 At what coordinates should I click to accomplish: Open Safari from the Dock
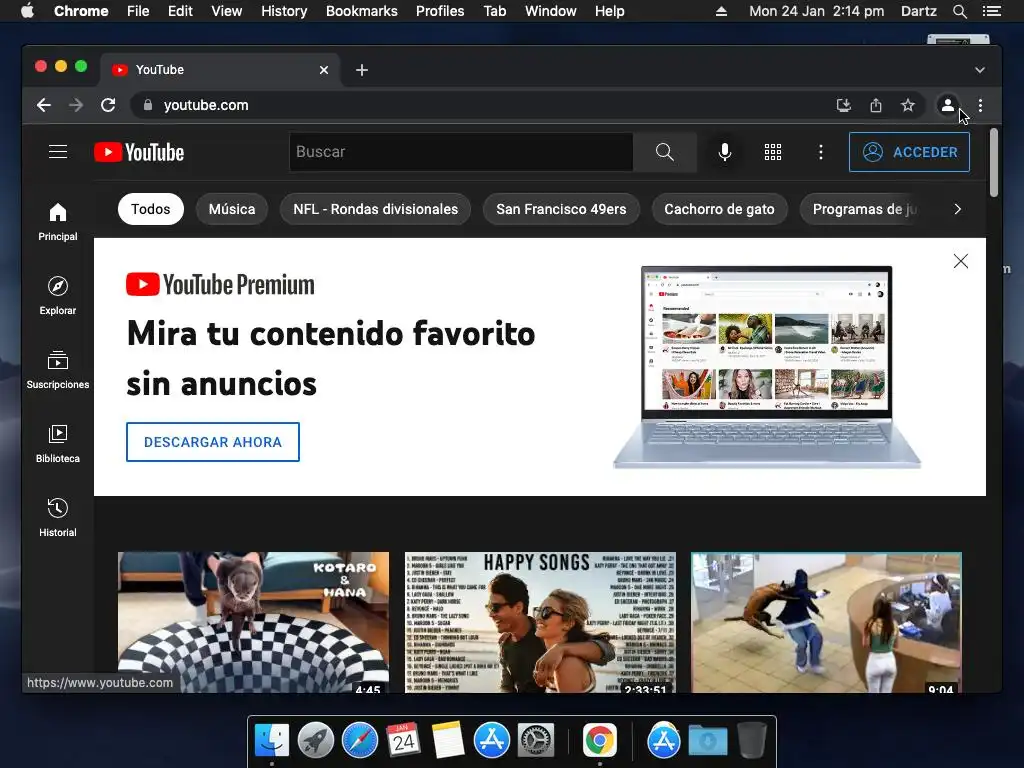tap(360, 740)
